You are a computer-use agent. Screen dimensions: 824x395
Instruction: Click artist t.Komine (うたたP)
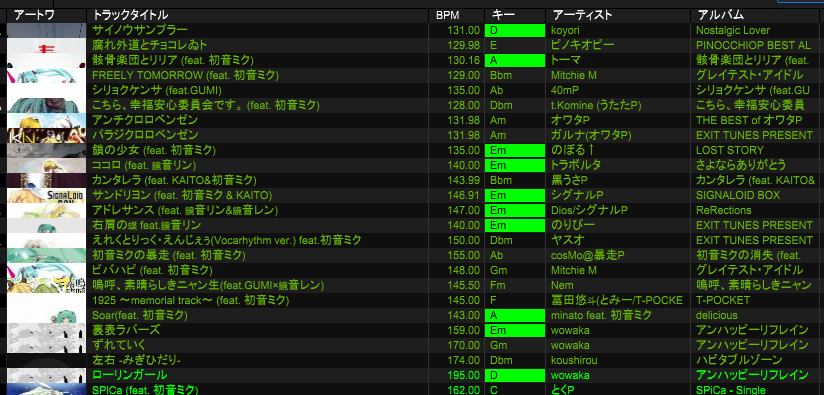(x=596, y=106)
